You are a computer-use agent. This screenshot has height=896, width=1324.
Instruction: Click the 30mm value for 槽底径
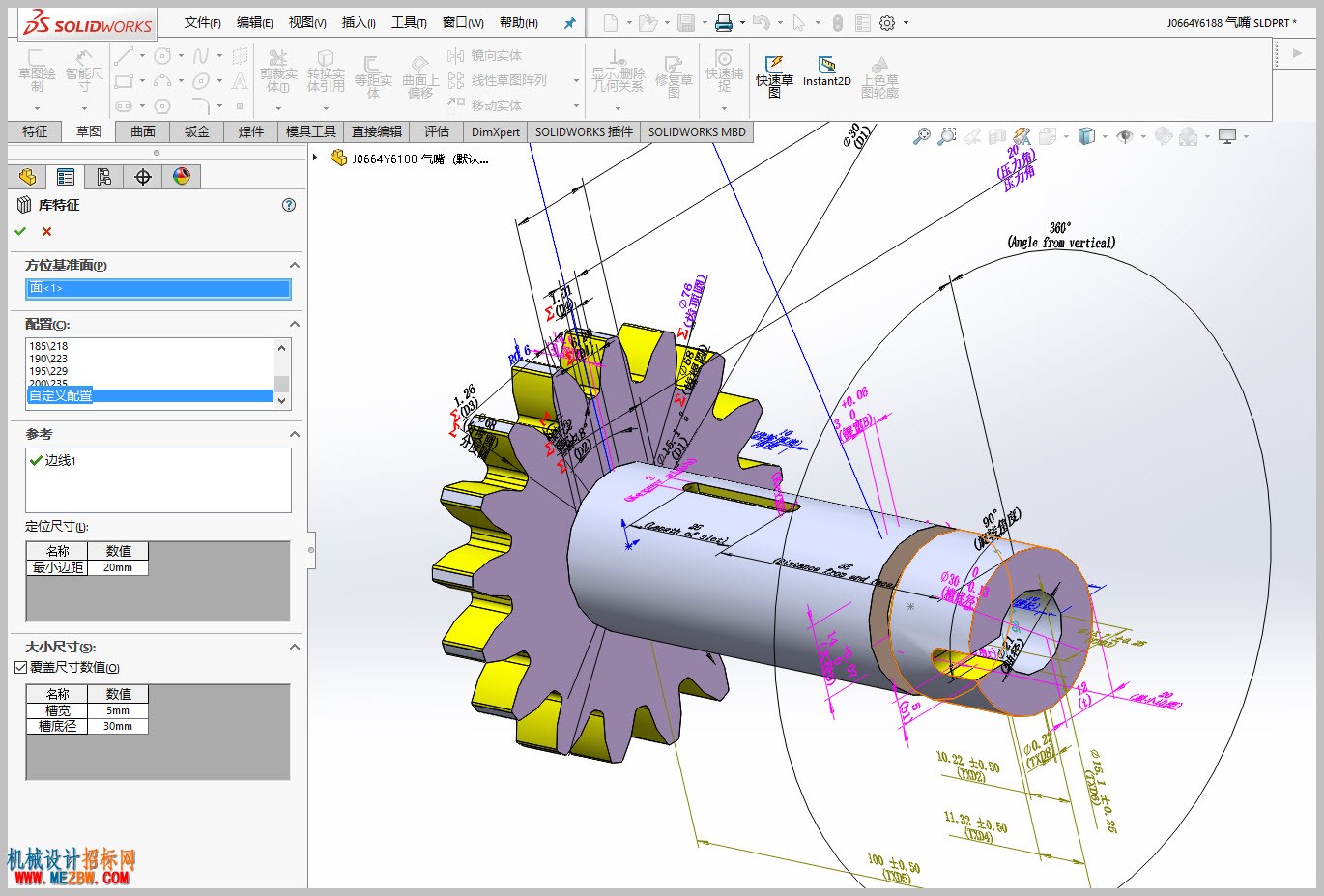click(118, 726)
